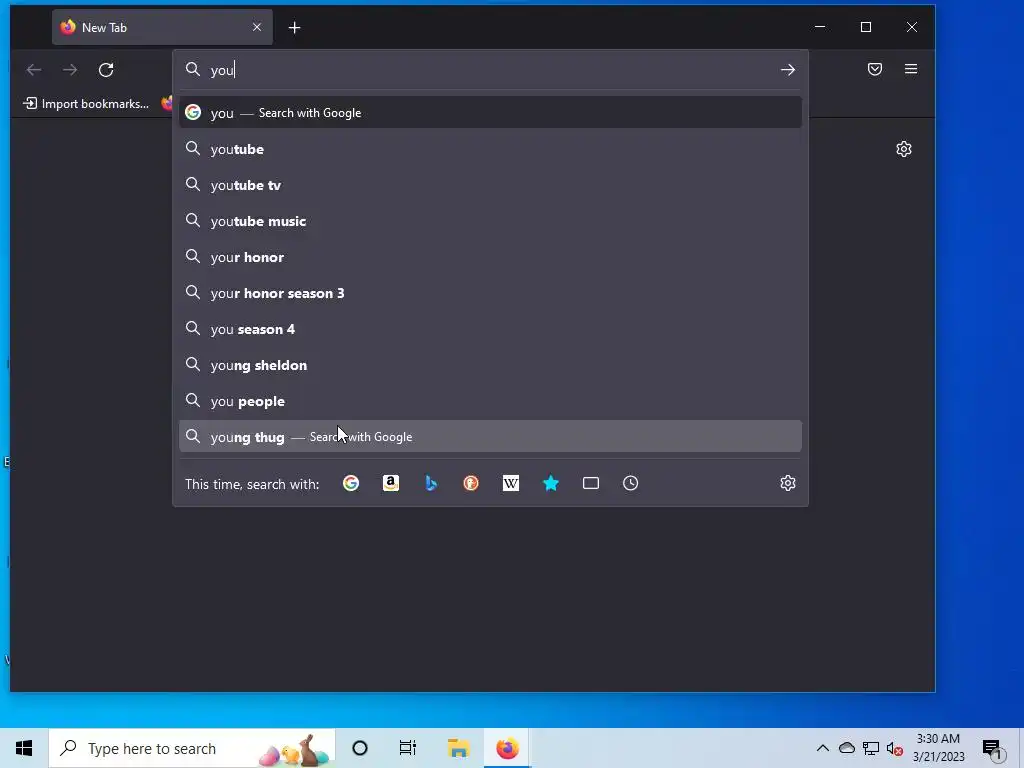This screenshot has height=768, width=1024.
Task: Pick the "young thug" suggestion
Action: click(490, 436)
